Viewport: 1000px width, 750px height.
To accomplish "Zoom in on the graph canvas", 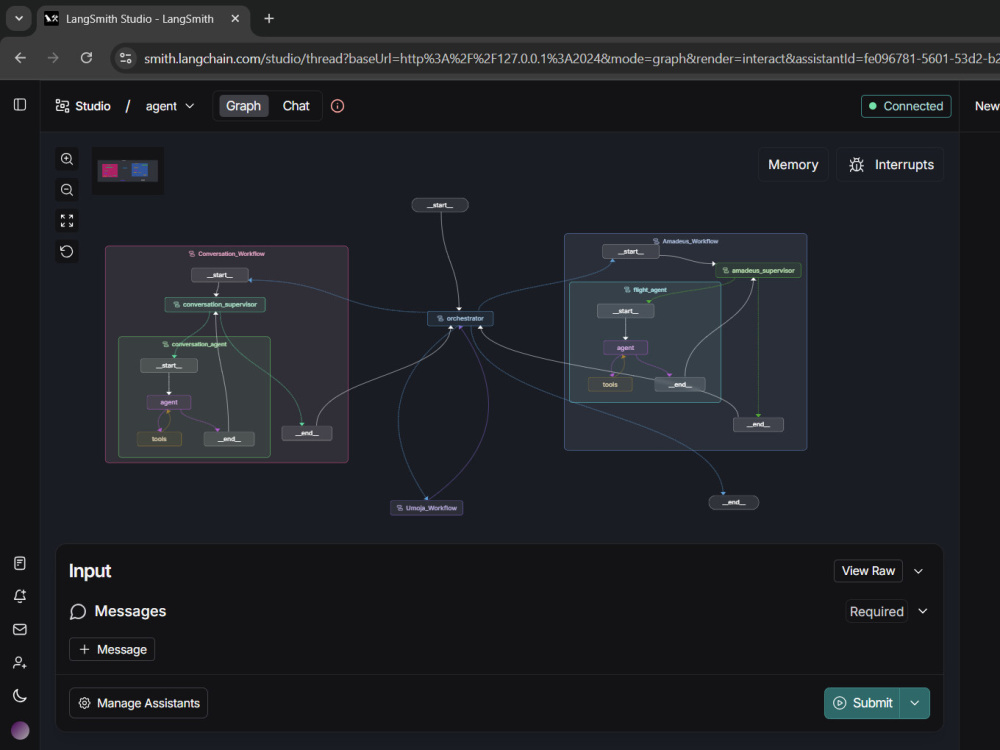I will pyautogui.click(x=67, y=159).
